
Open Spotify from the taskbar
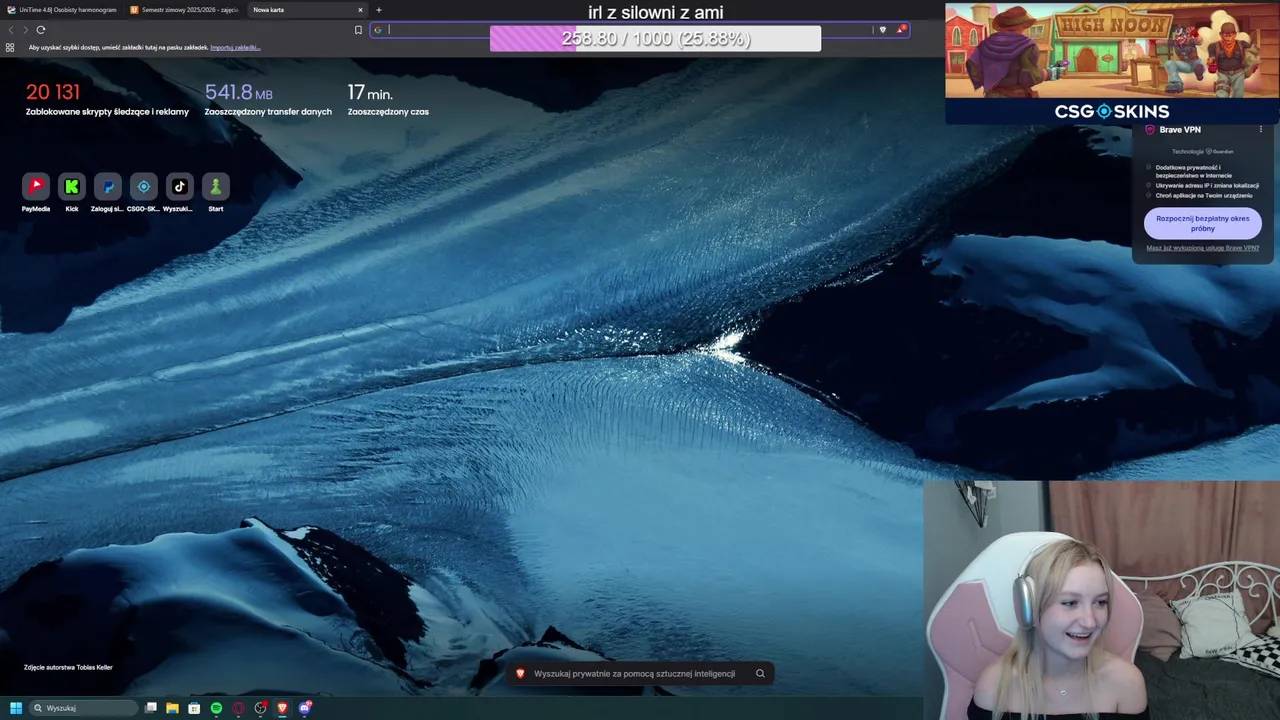pos(216,708)
